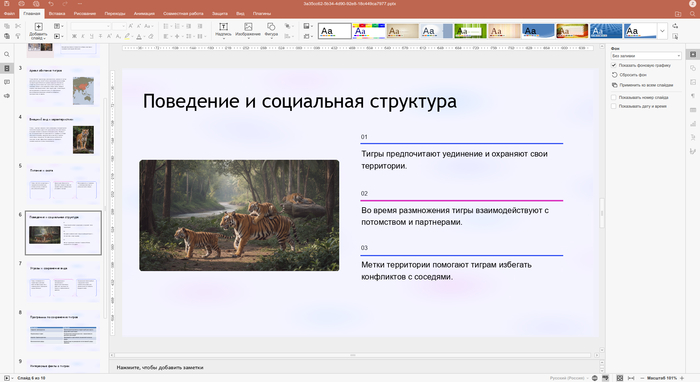Image resolution: width=700 pixels, height=382 pixels.
Task: Select slide 8 thumbnail with table
Action: click(x=63, y=331)
